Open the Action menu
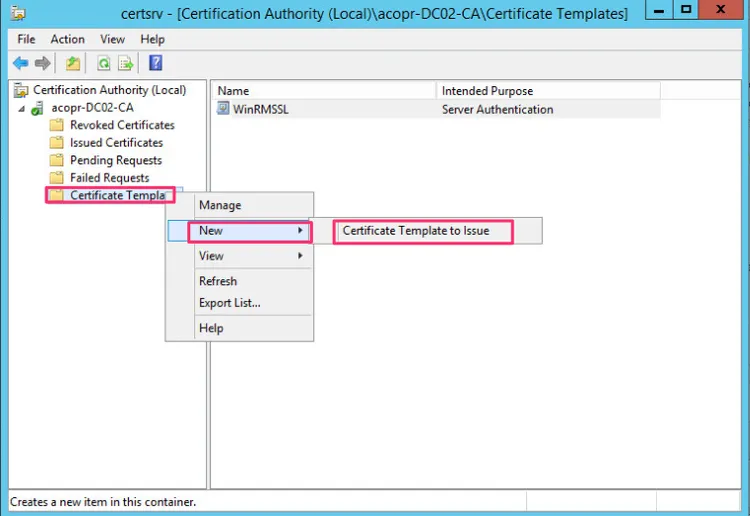Image resolution: width=750 pixels, height=516 pixels. pyautogui.click(x=67, y=39)
